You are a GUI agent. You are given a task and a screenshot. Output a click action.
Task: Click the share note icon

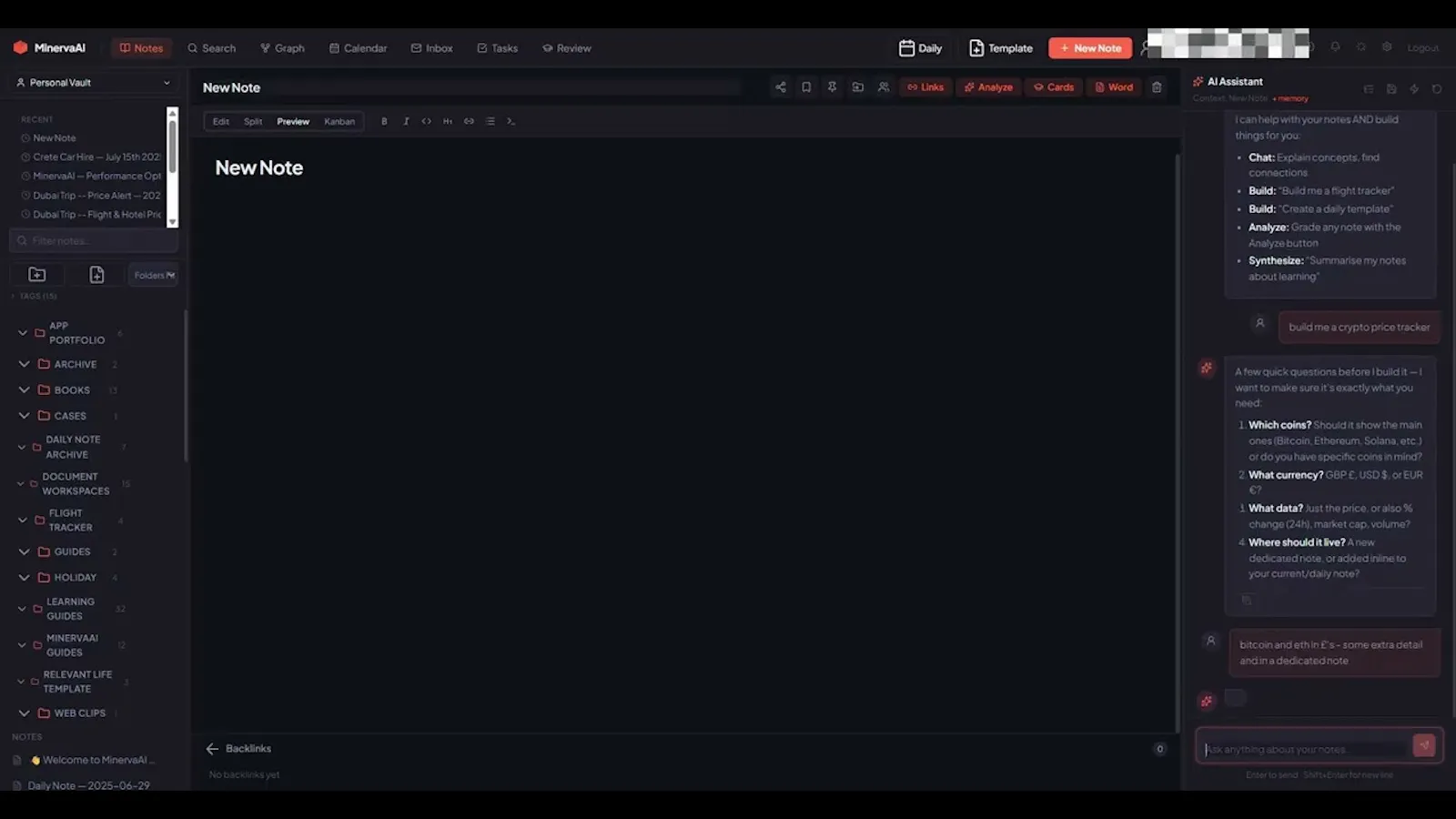(781, 87)
